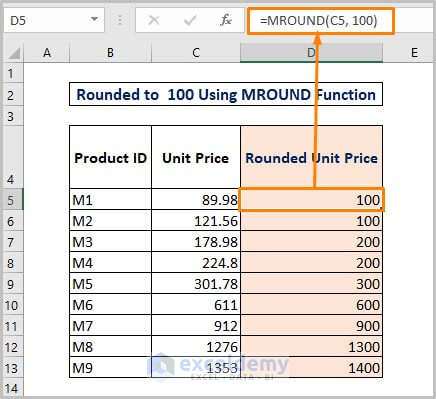The height and width of the screenshot is (399, 436).
Task: Click the Enter checkmark formula bar icon
Action: coord(190,20)
